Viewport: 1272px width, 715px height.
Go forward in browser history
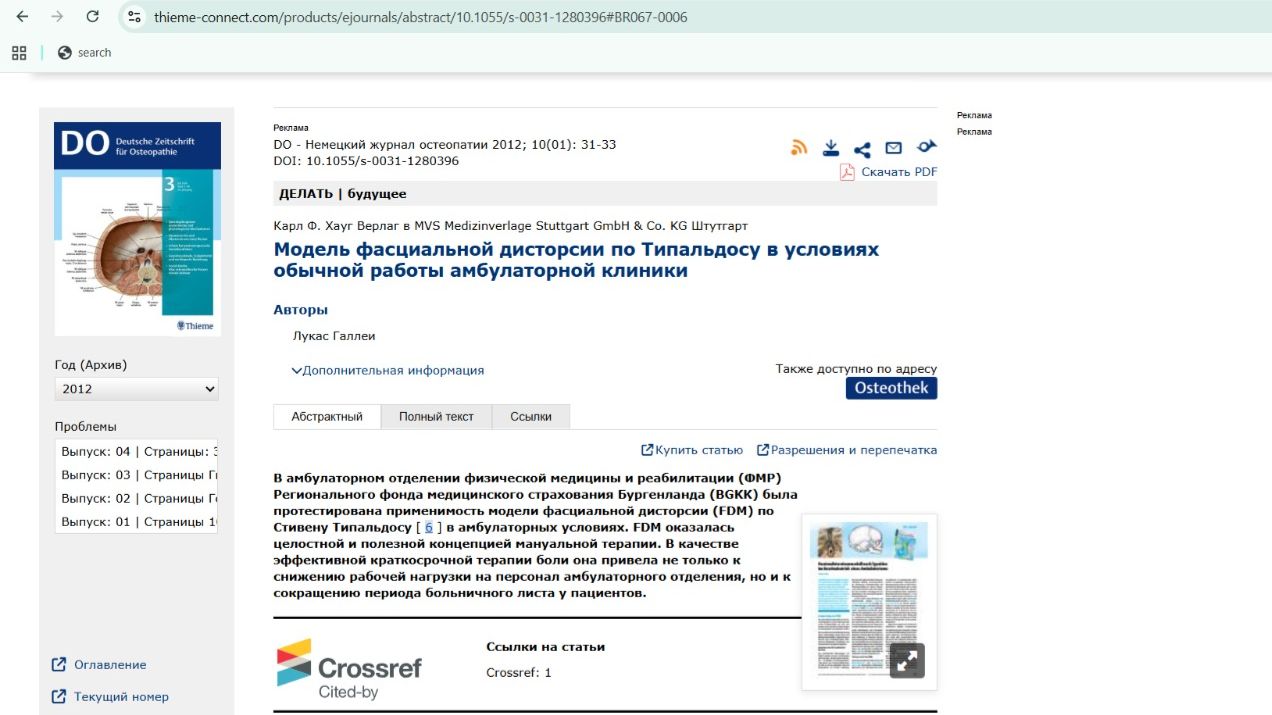point(57,17)
